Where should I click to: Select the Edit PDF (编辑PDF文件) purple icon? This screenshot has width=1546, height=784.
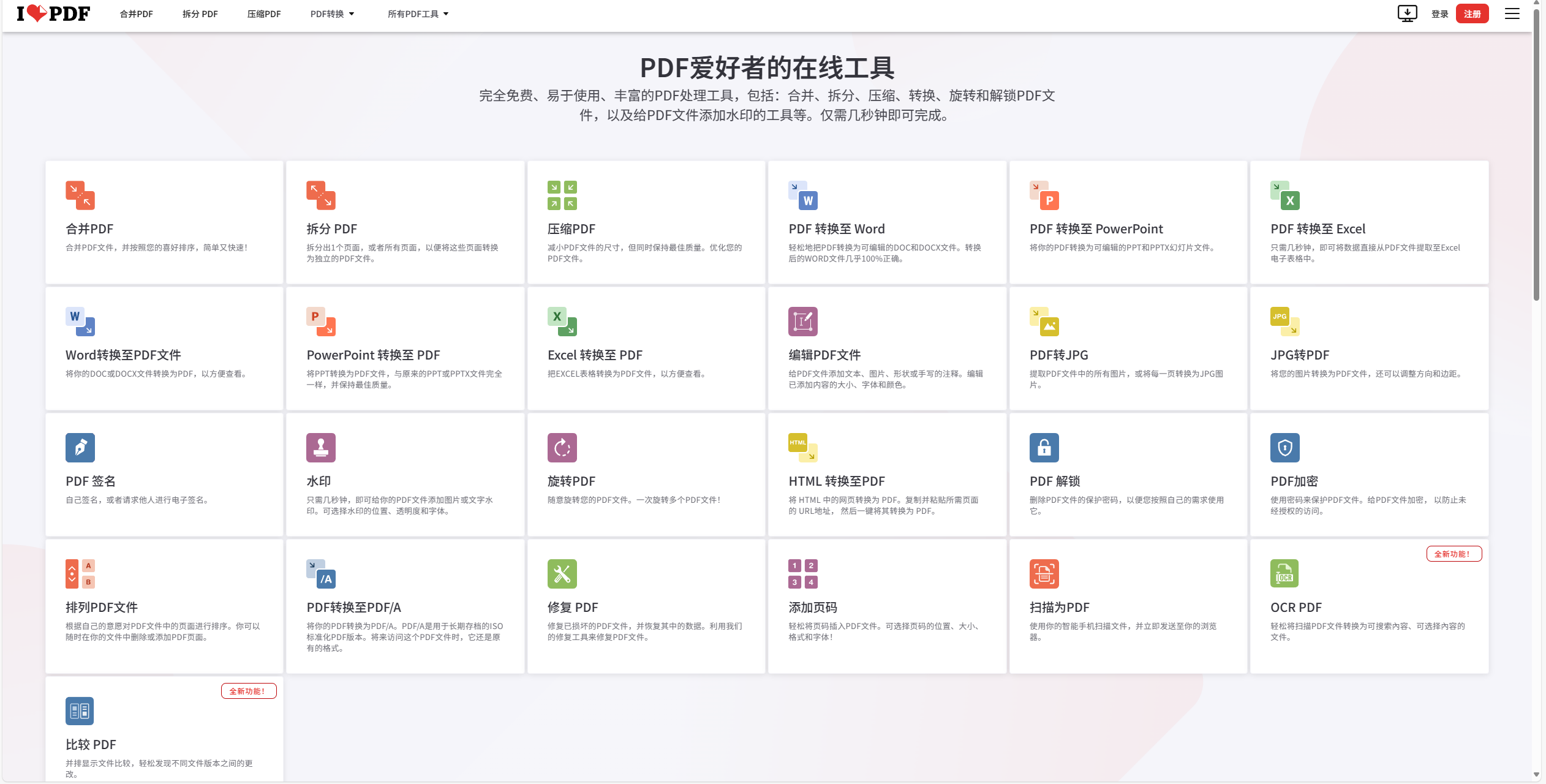802,322
